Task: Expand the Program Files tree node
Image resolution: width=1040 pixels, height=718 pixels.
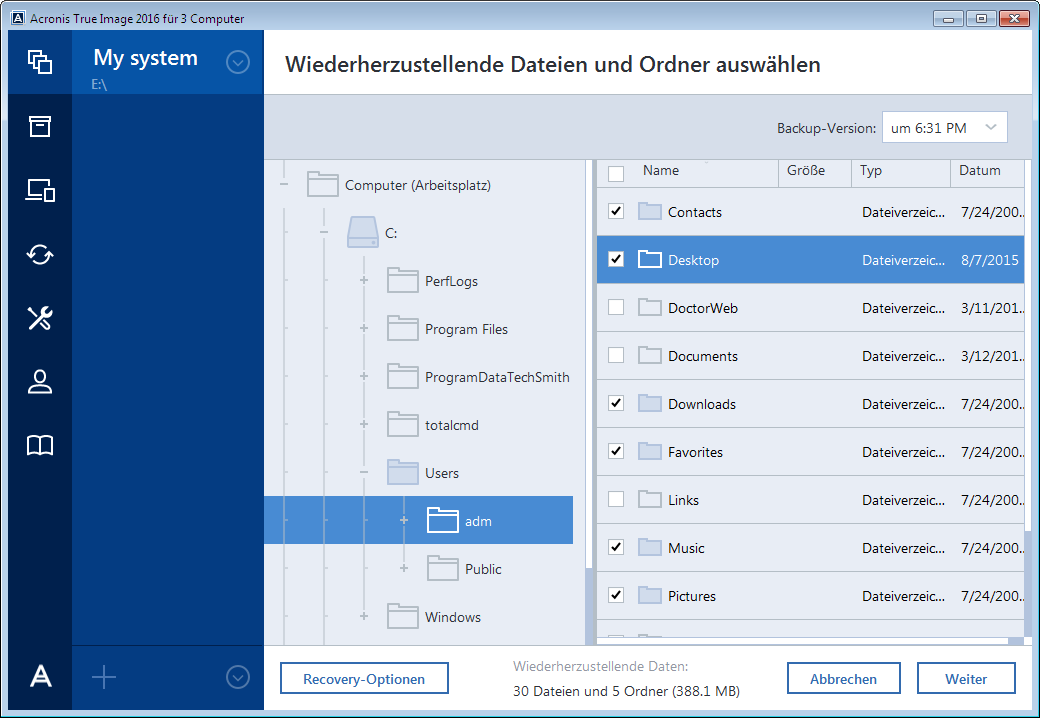Action: tap(364, 329)
